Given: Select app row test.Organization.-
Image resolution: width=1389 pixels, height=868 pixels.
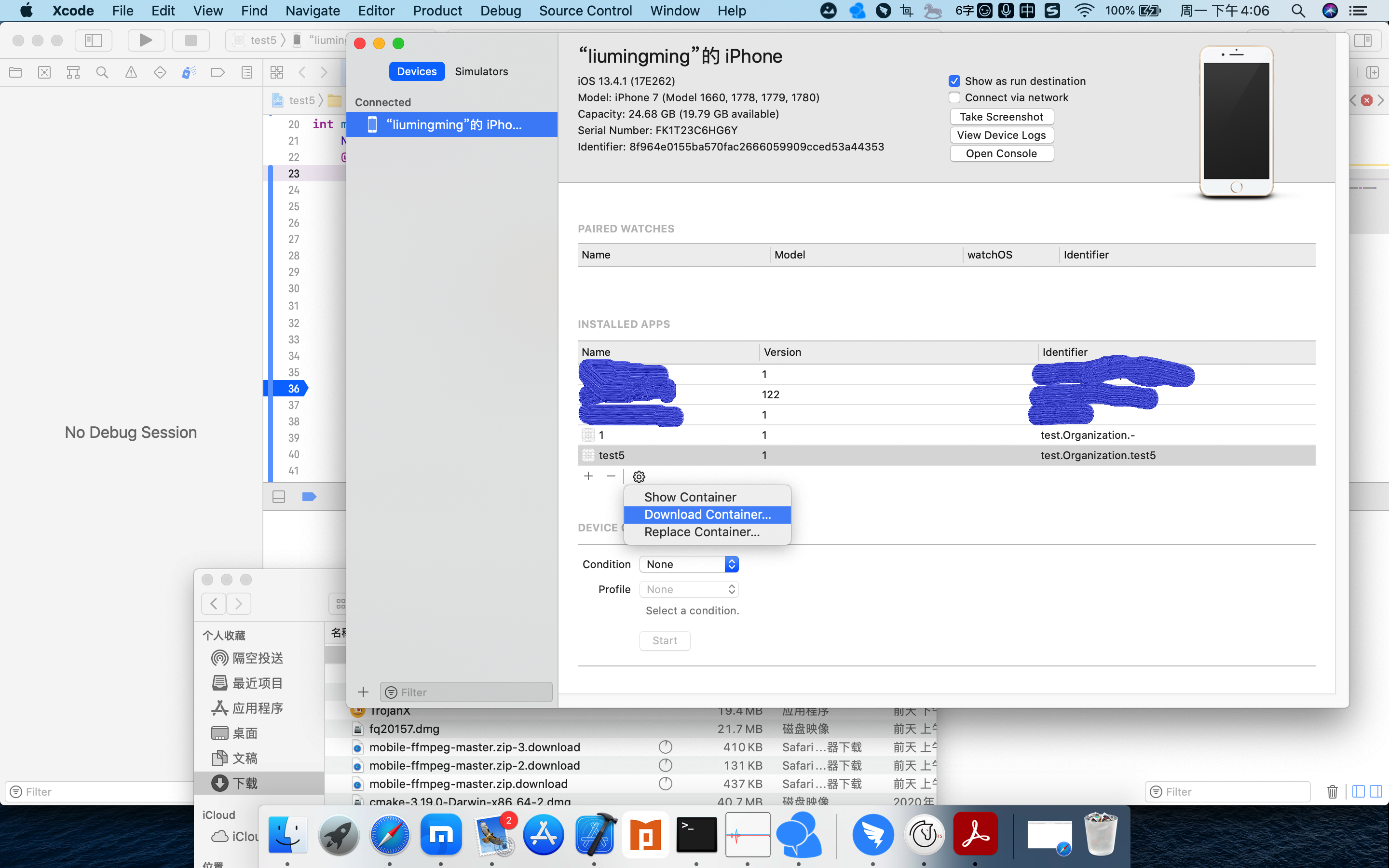Looking at the screenshot, I should [946, 435].
